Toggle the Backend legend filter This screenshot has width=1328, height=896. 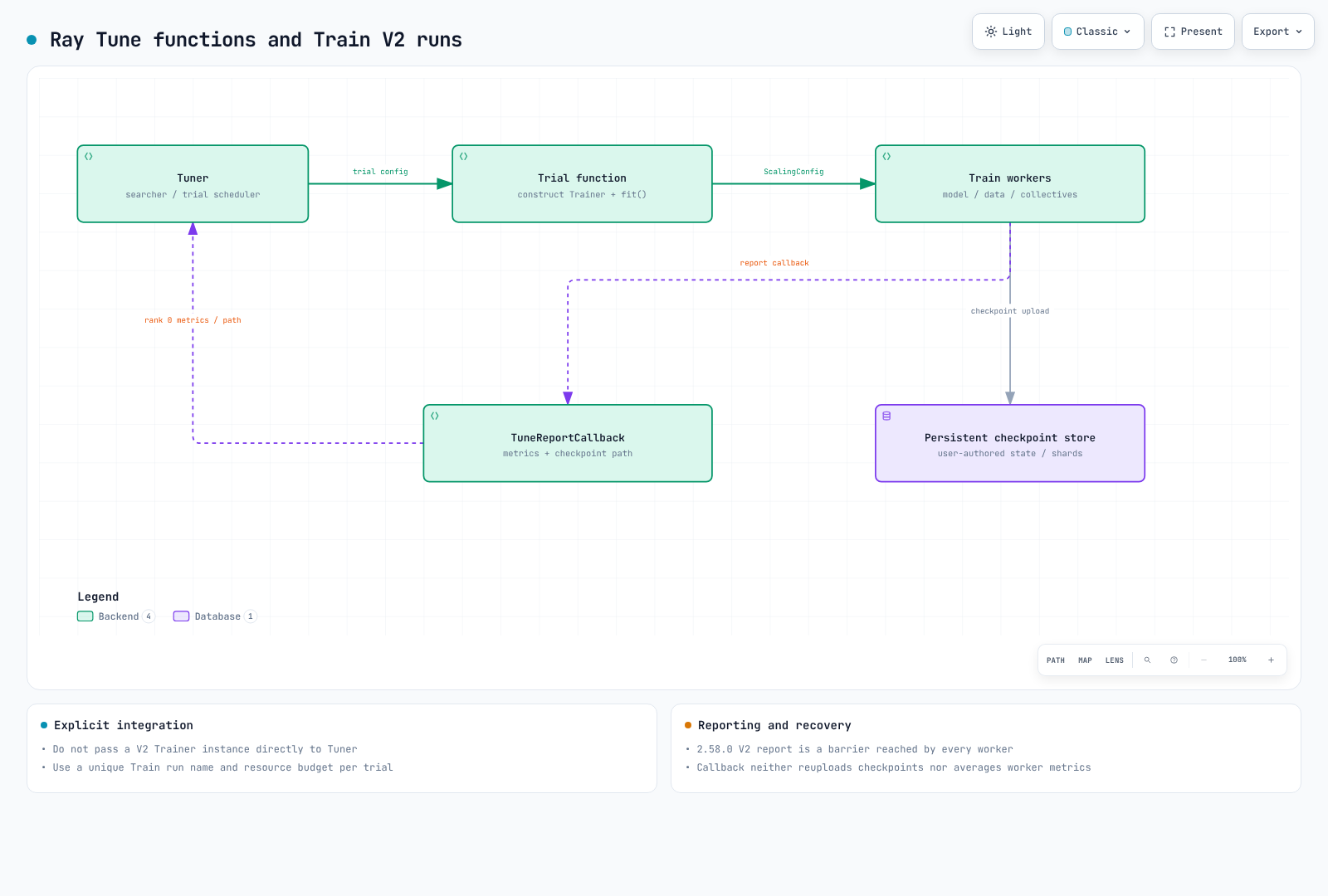tap(116, 616)
